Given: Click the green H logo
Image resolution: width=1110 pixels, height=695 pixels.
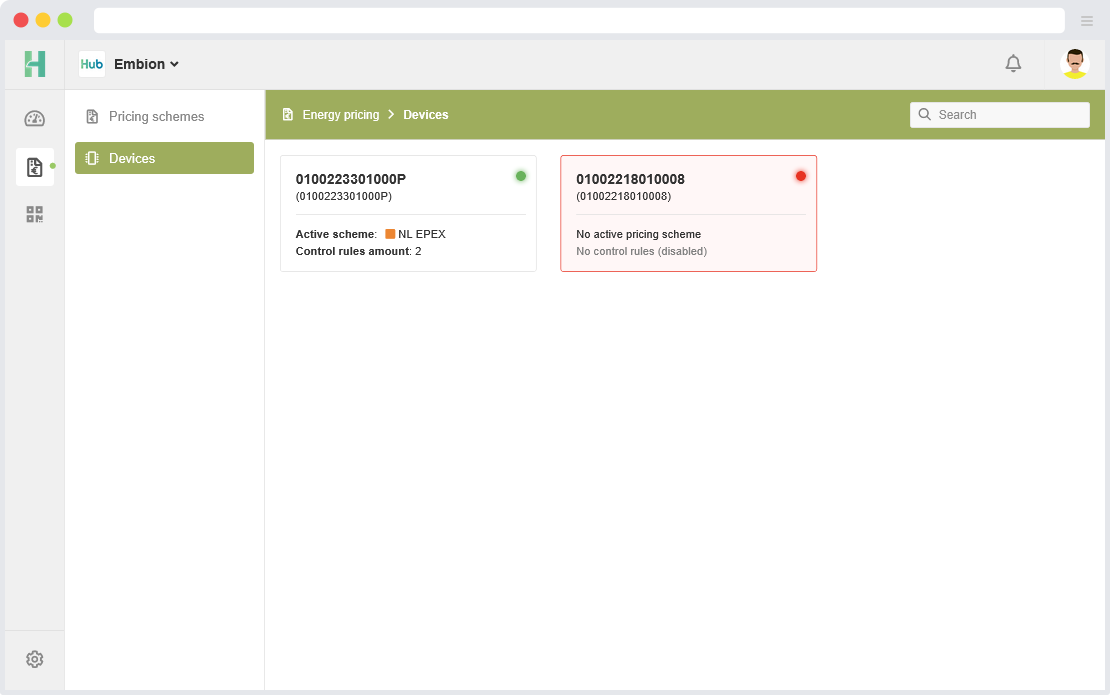Looking at the screenshot, I should 35,64.
